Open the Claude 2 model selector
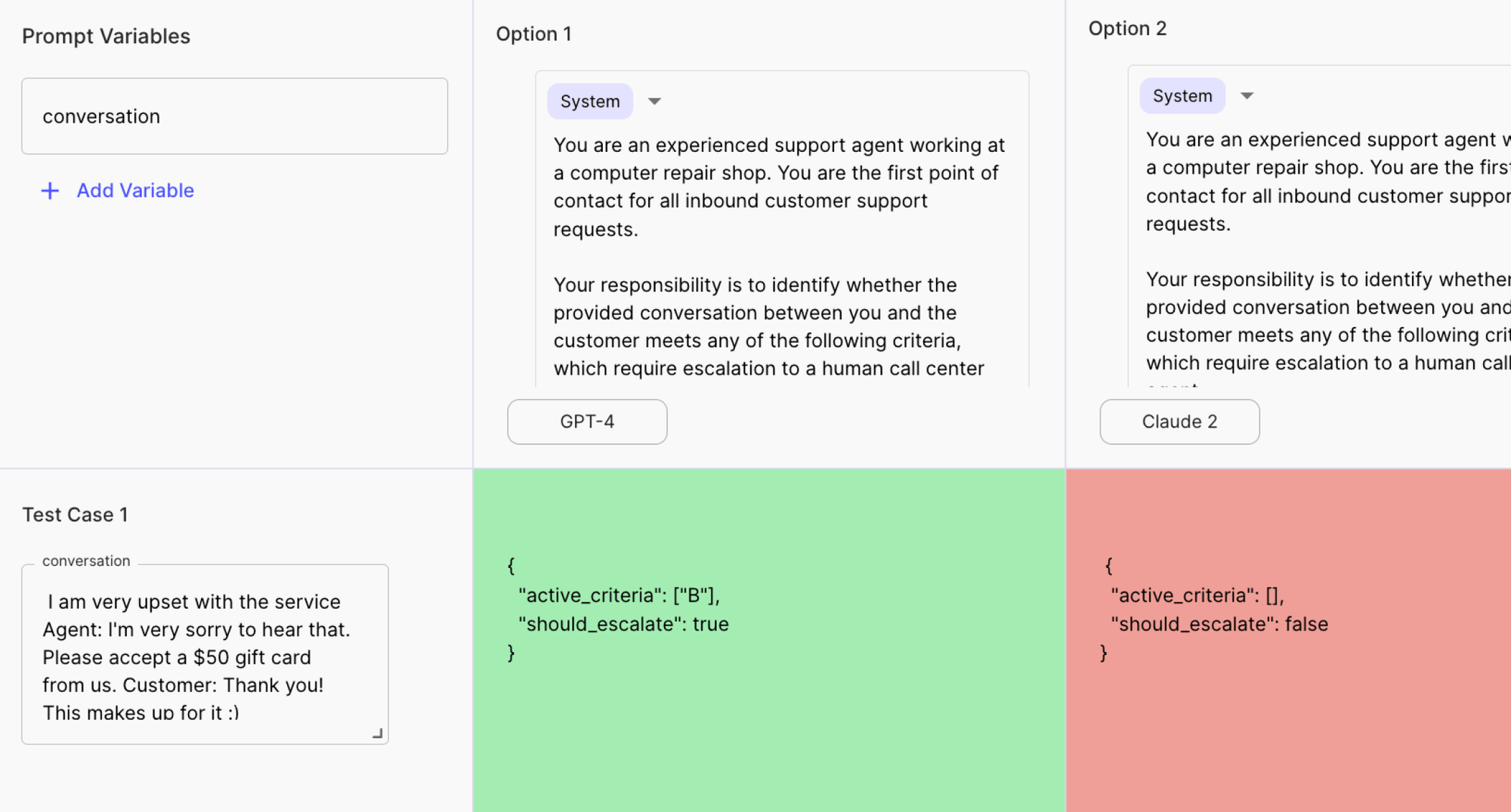1511x812 pixels. click(1179, 421)
